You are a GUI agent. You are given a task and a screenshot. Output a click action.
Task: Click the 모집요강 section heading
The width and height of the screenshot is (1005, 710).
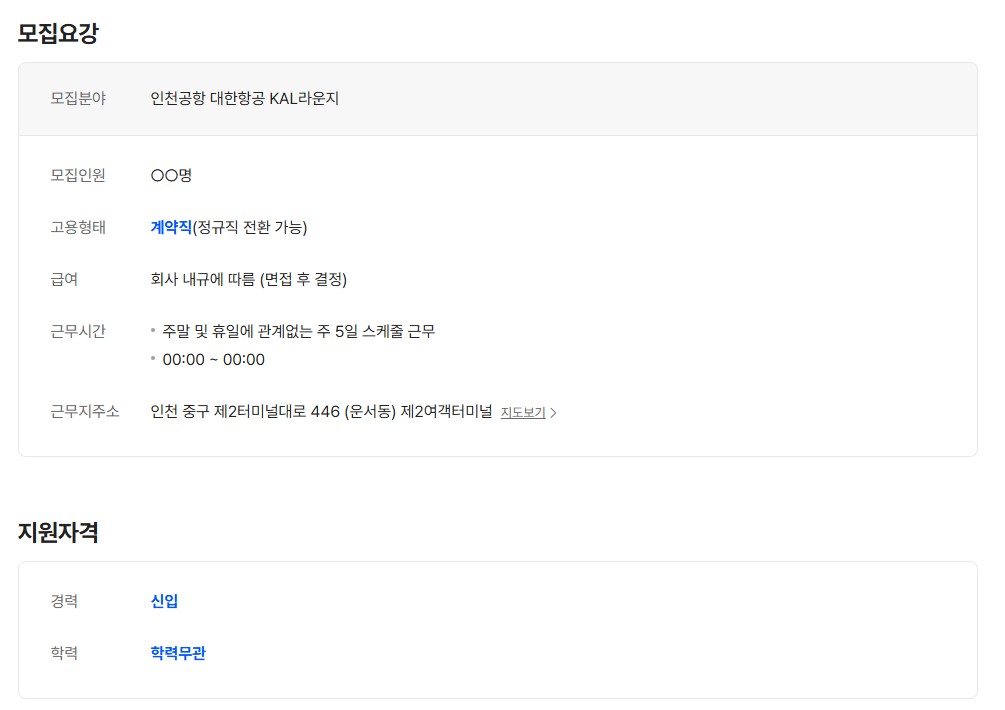point(58,33)
